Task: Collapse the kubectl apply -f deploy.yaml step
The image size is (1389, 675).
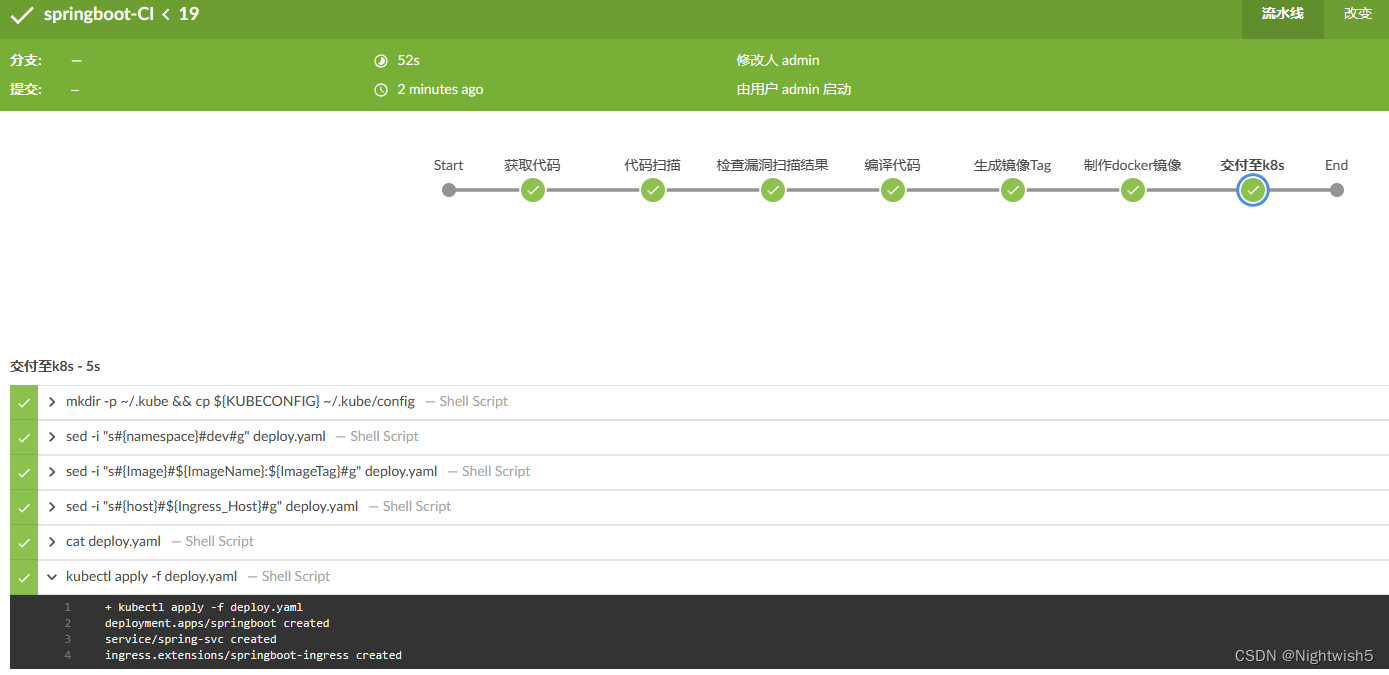Action: [52, 577]
